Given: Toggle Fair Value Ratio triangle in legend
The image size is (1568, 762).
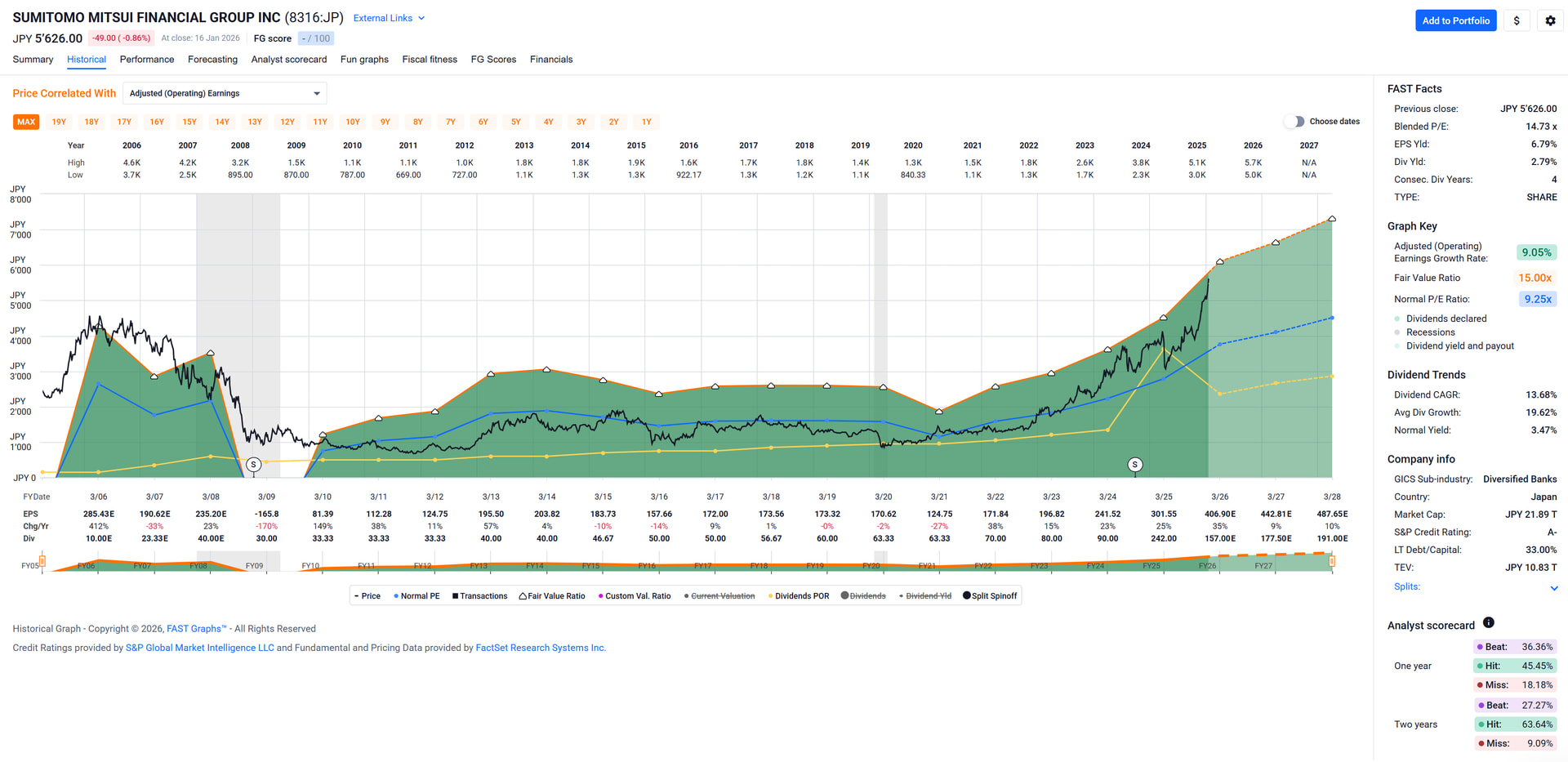Looking at the screenshot, I should pyautogui.click(x=552, y=596).
